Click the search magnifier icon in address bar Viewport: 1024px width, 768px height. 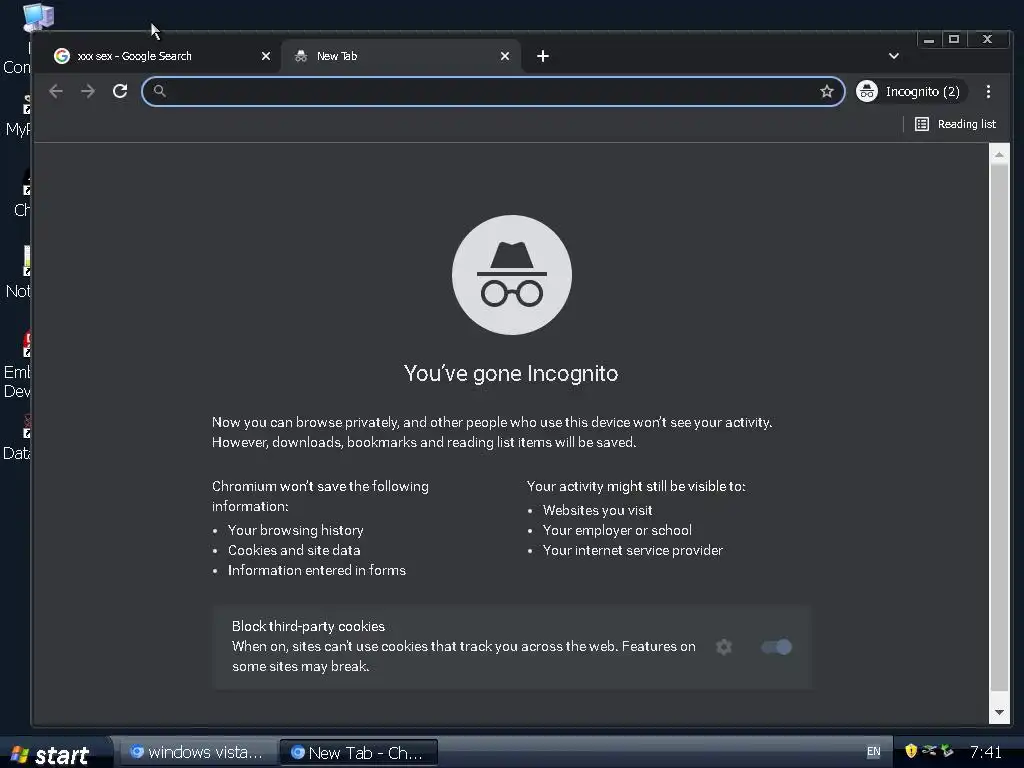tap(159, 91)
